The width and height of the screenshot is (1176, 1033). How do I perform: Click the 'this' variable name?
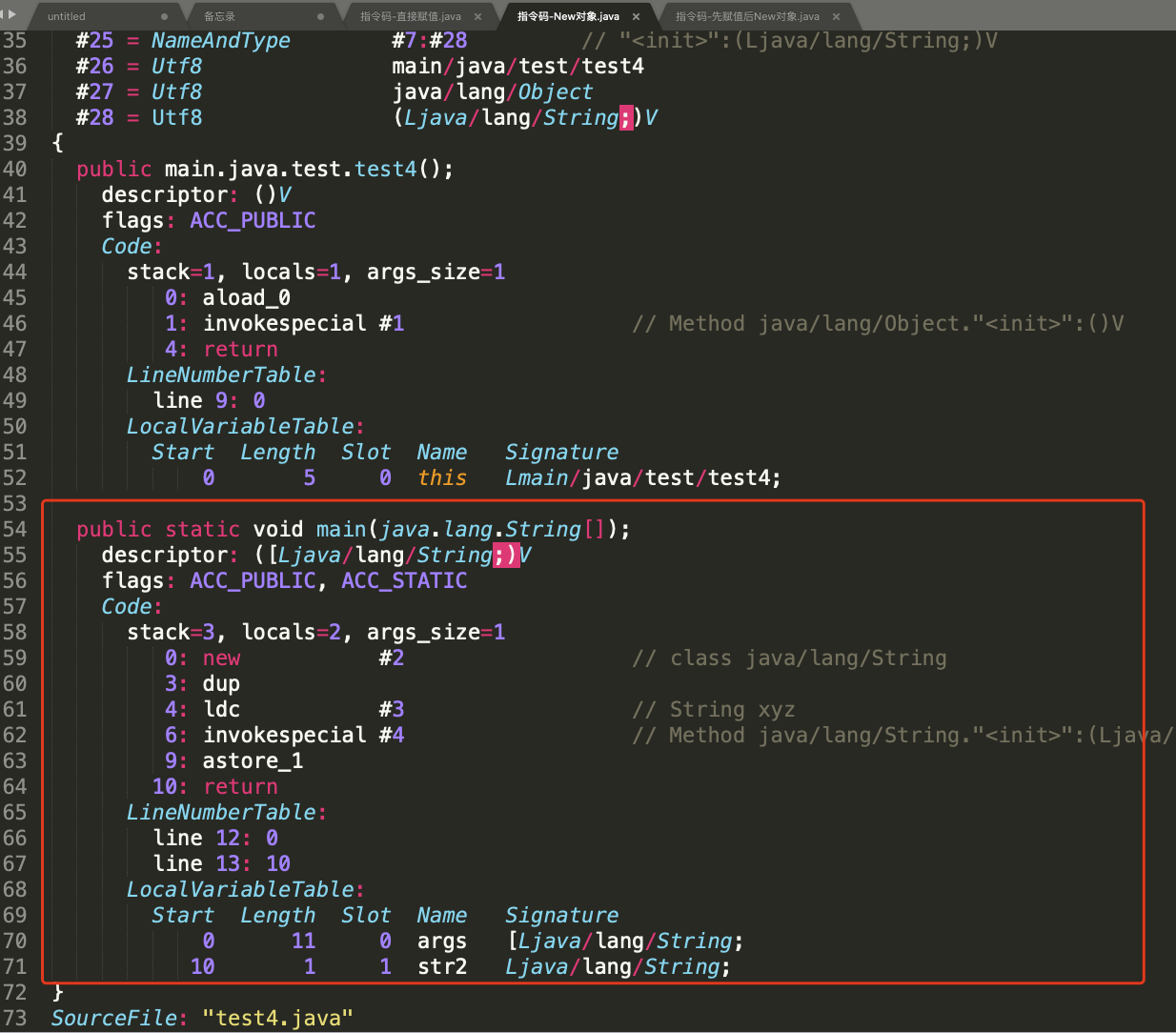(442, 477)
